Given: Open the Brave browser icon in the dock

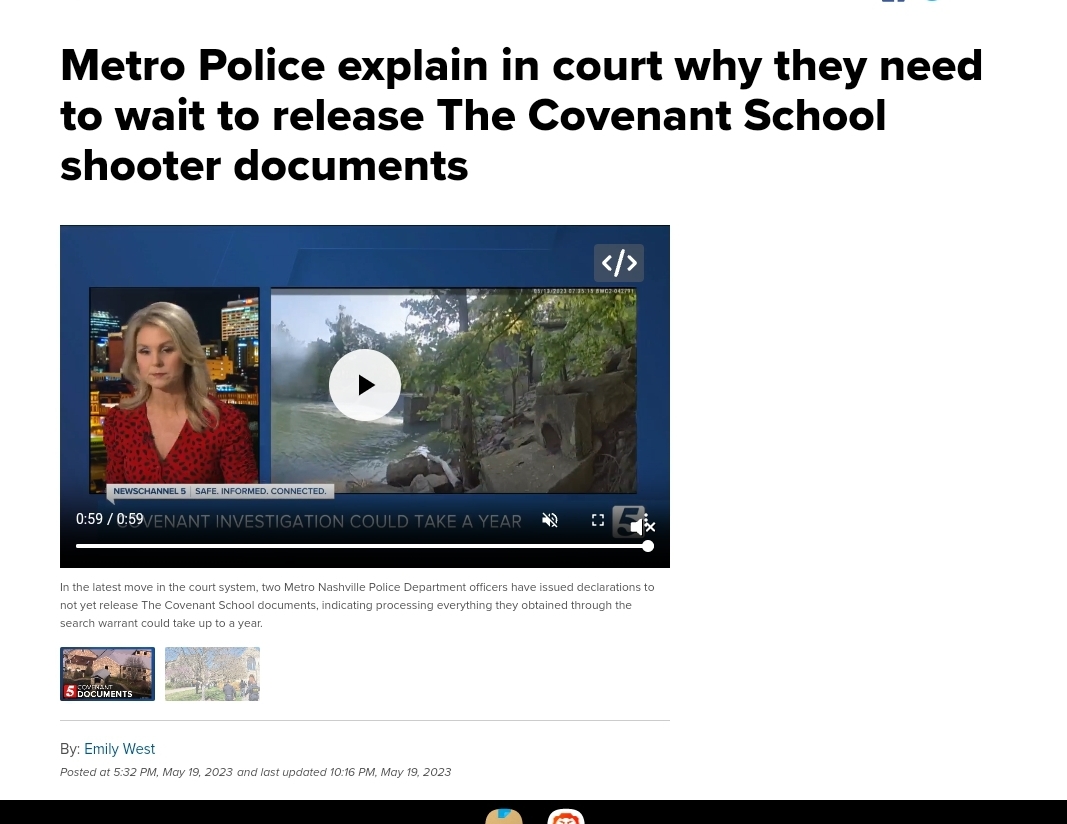Looking at the screenshot, I should click(566, 817).
